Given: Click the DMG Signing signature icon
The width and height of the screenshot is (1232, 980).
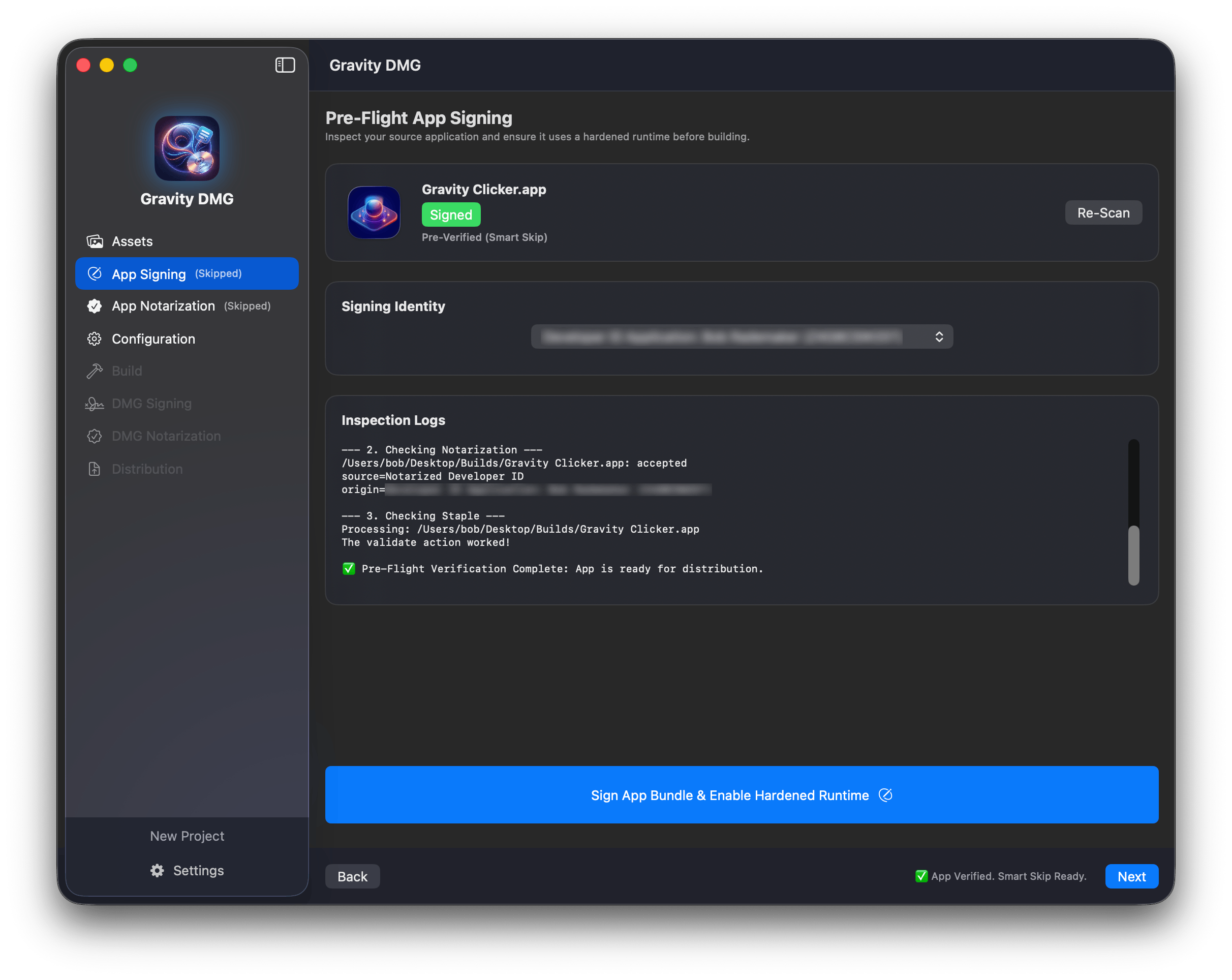Looking at the screenshot, I should pos(95,404).
